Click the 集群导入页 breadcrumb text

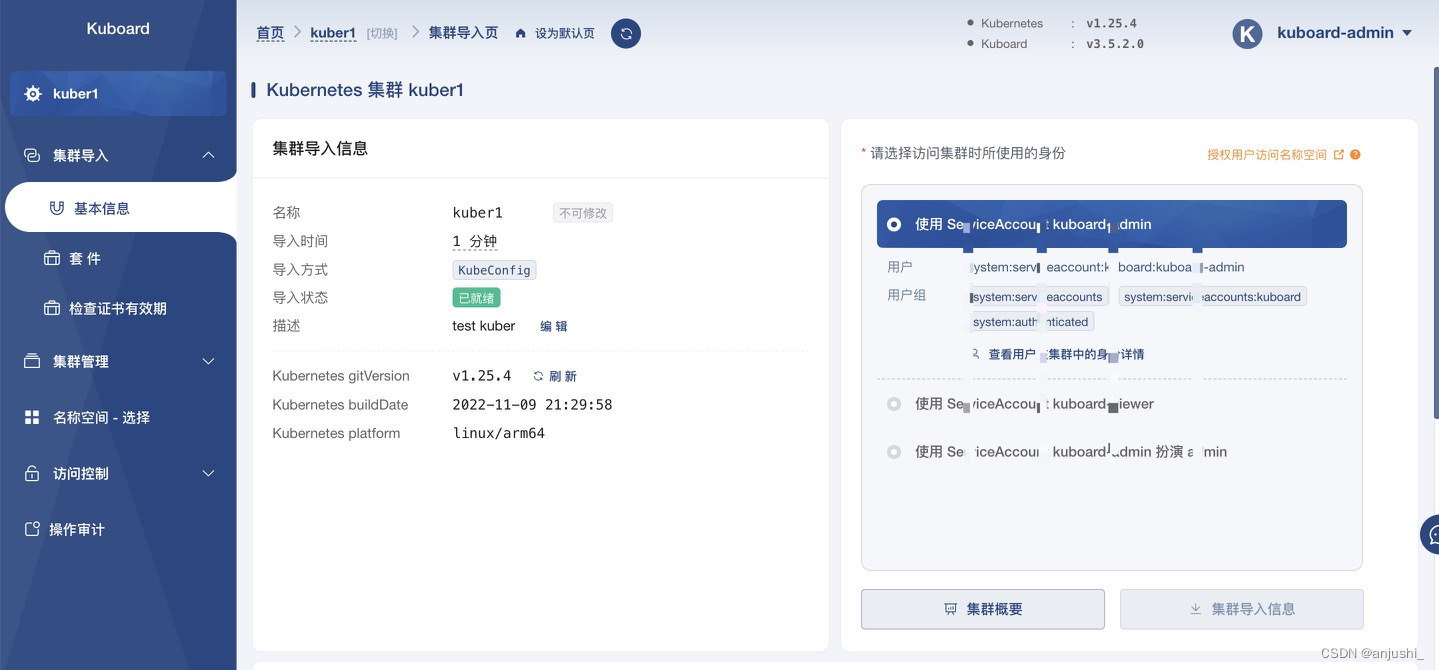463,33
